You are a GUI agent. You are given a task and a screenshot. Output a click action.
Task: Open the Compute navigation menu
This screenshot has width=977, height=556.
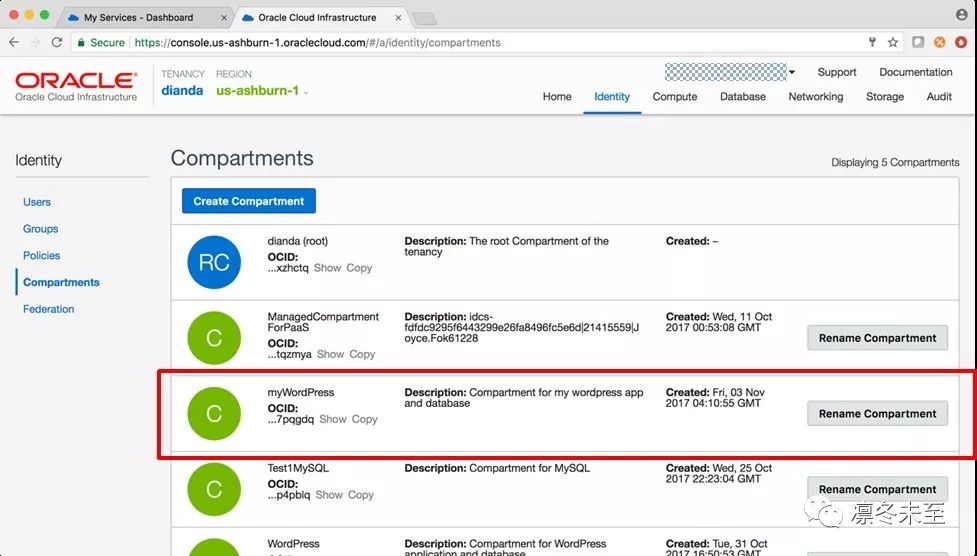click(x=675, y=97)
